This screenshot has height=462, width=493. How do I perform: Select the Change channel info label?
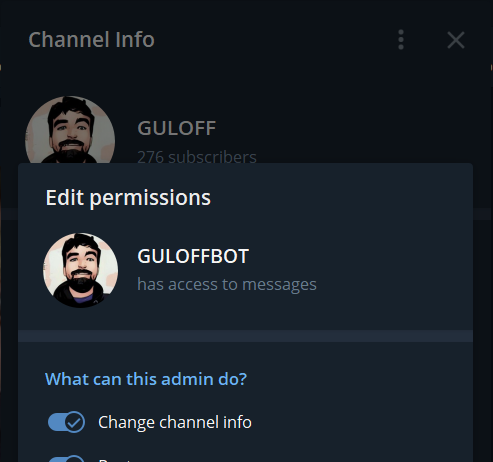coord(175,422)
